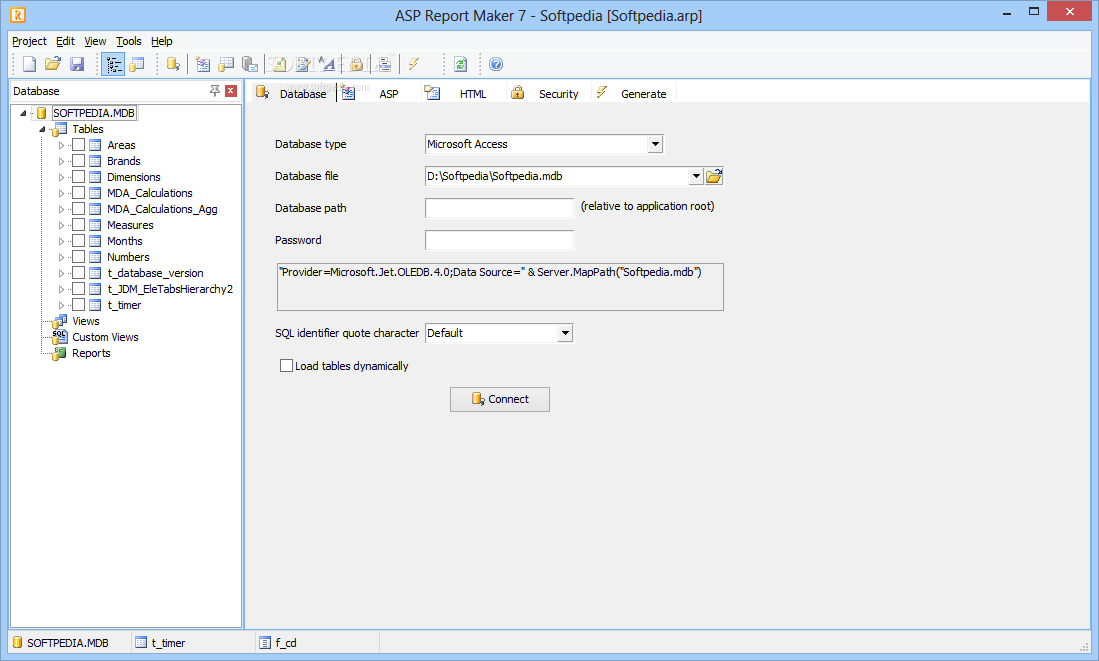Screen dimensions: 1099x661
Task: Close the Database panel with red X
Action: pyautogui.click(x=231, y=91)
